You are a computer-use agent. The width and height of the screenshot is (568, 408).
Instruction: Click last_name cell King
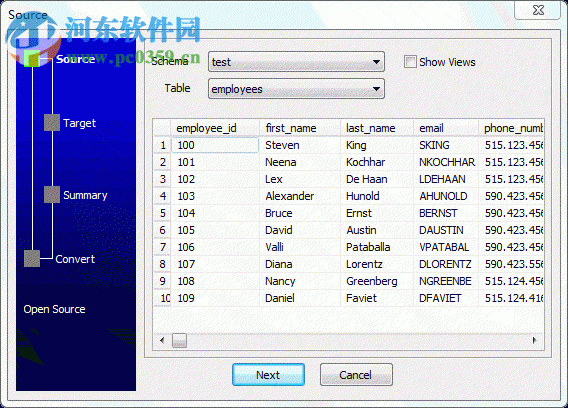click(x=377, y=145)
